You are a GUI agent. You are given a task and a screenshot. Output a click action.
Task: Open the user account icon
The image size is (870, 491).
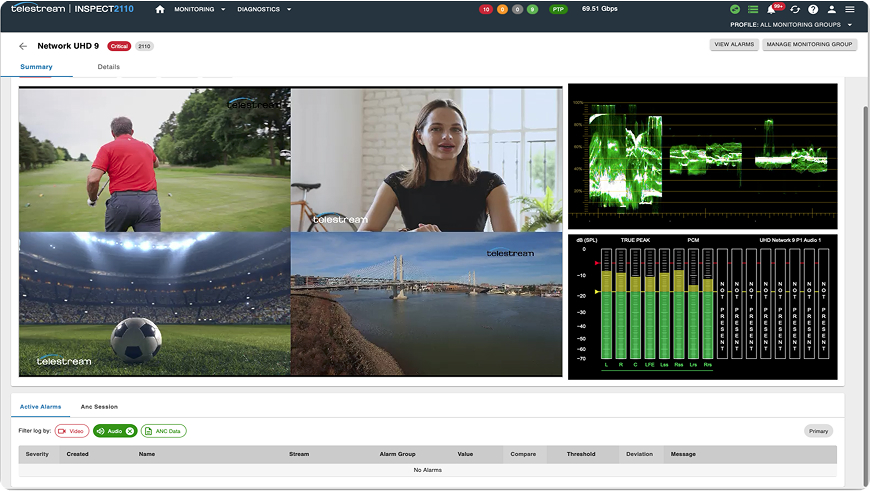click(832, 9)
